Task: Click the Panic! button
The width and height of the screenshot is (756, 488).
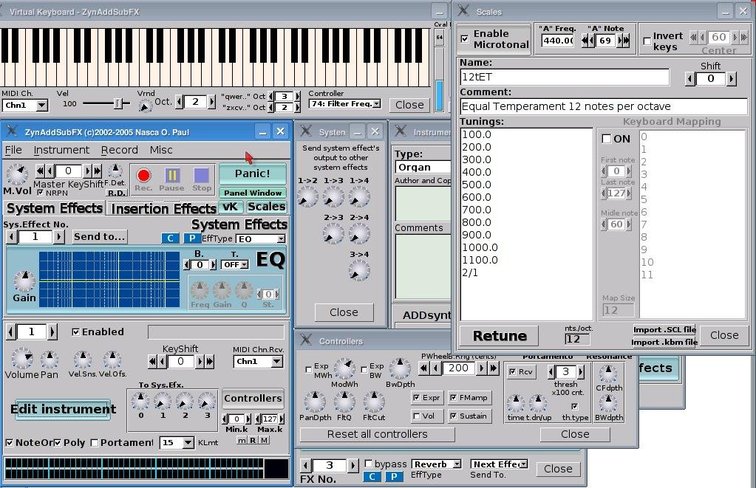Action: click(252, 173)
